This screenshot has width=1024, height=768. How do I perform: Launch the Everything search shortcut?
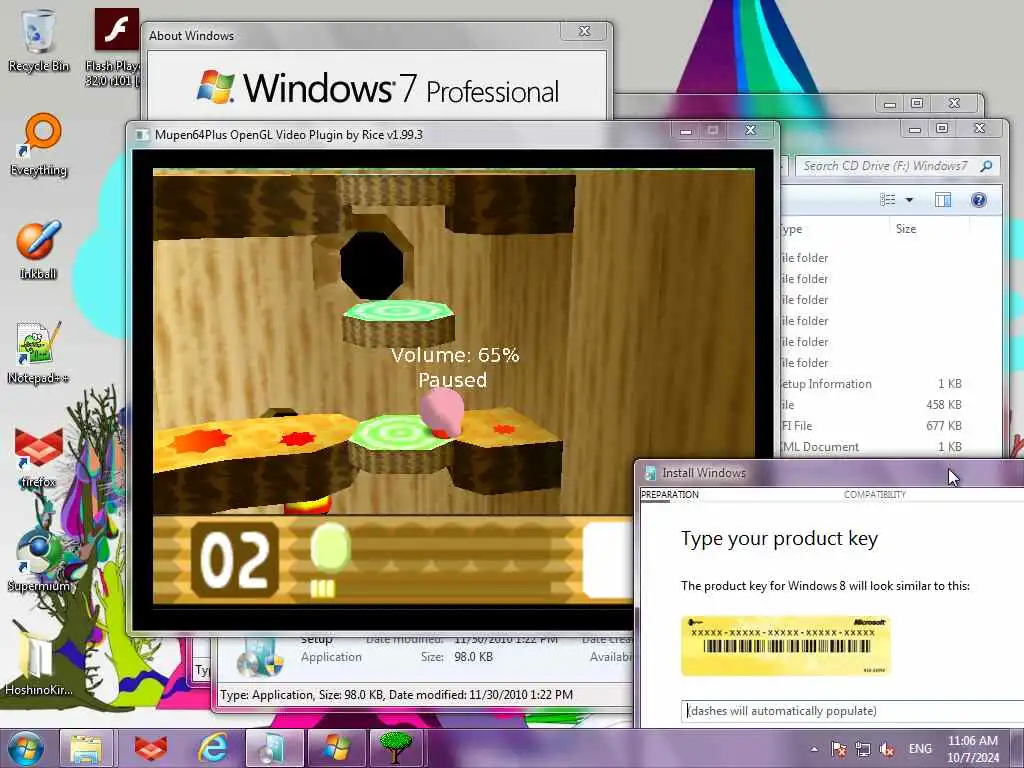(x=38, y=144)
